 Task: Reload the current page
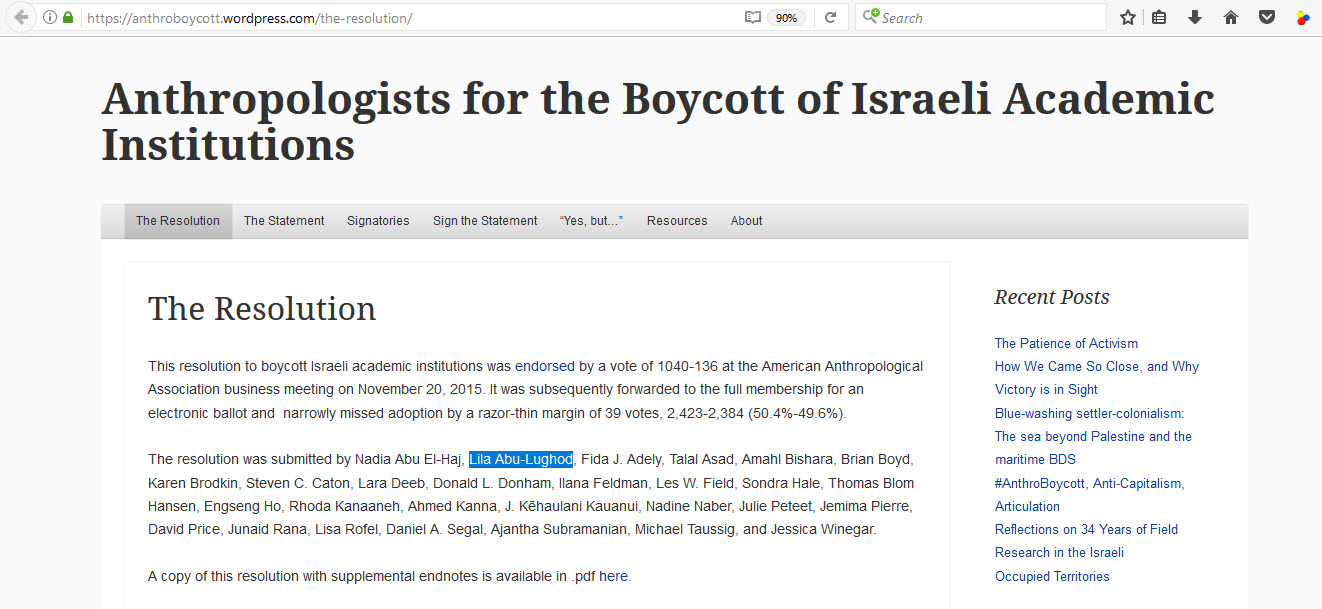click(x=831, y=17)
